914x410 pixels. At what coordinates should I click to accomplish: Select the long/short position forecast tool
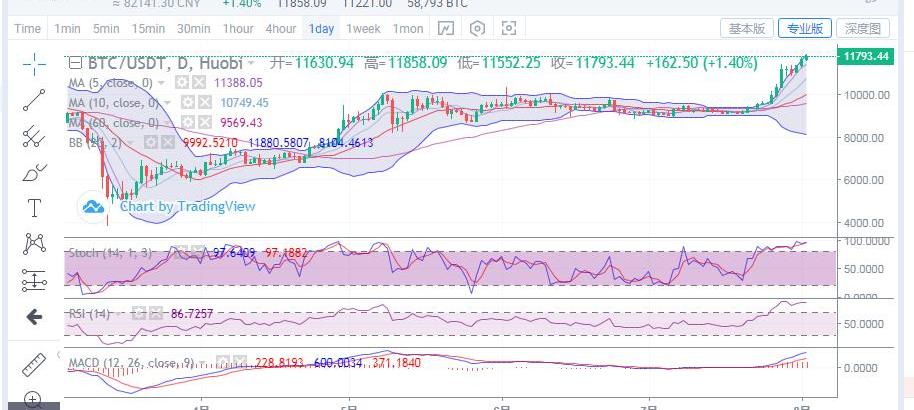coord(34,281)
